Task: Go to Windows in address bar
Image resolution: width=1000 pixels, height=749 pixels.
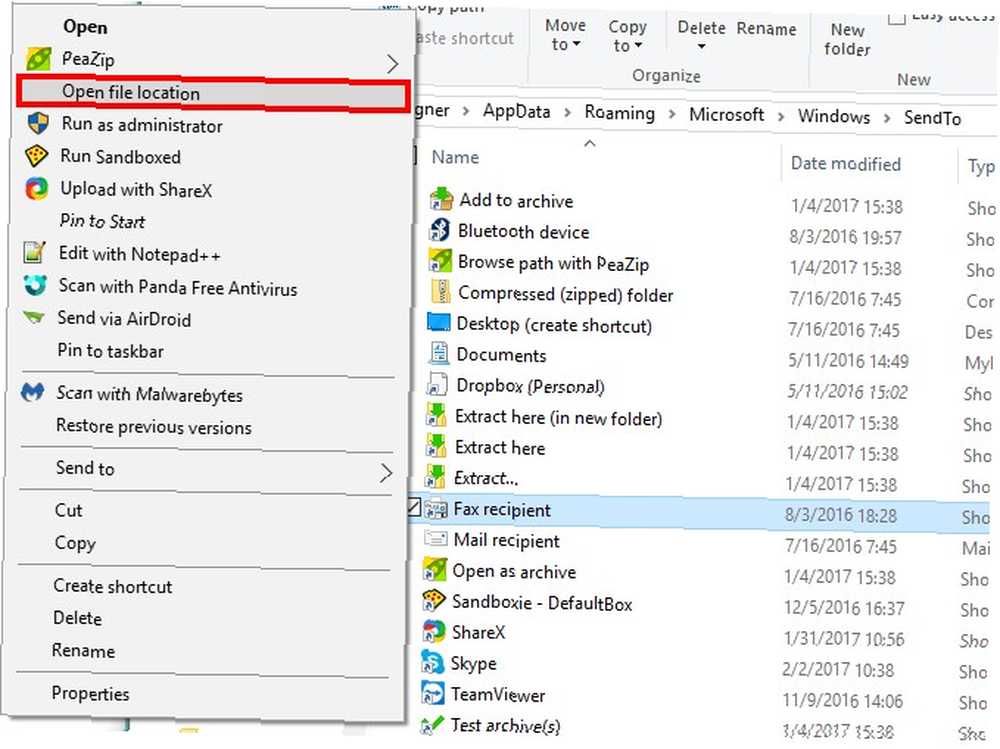Action: 834,117
